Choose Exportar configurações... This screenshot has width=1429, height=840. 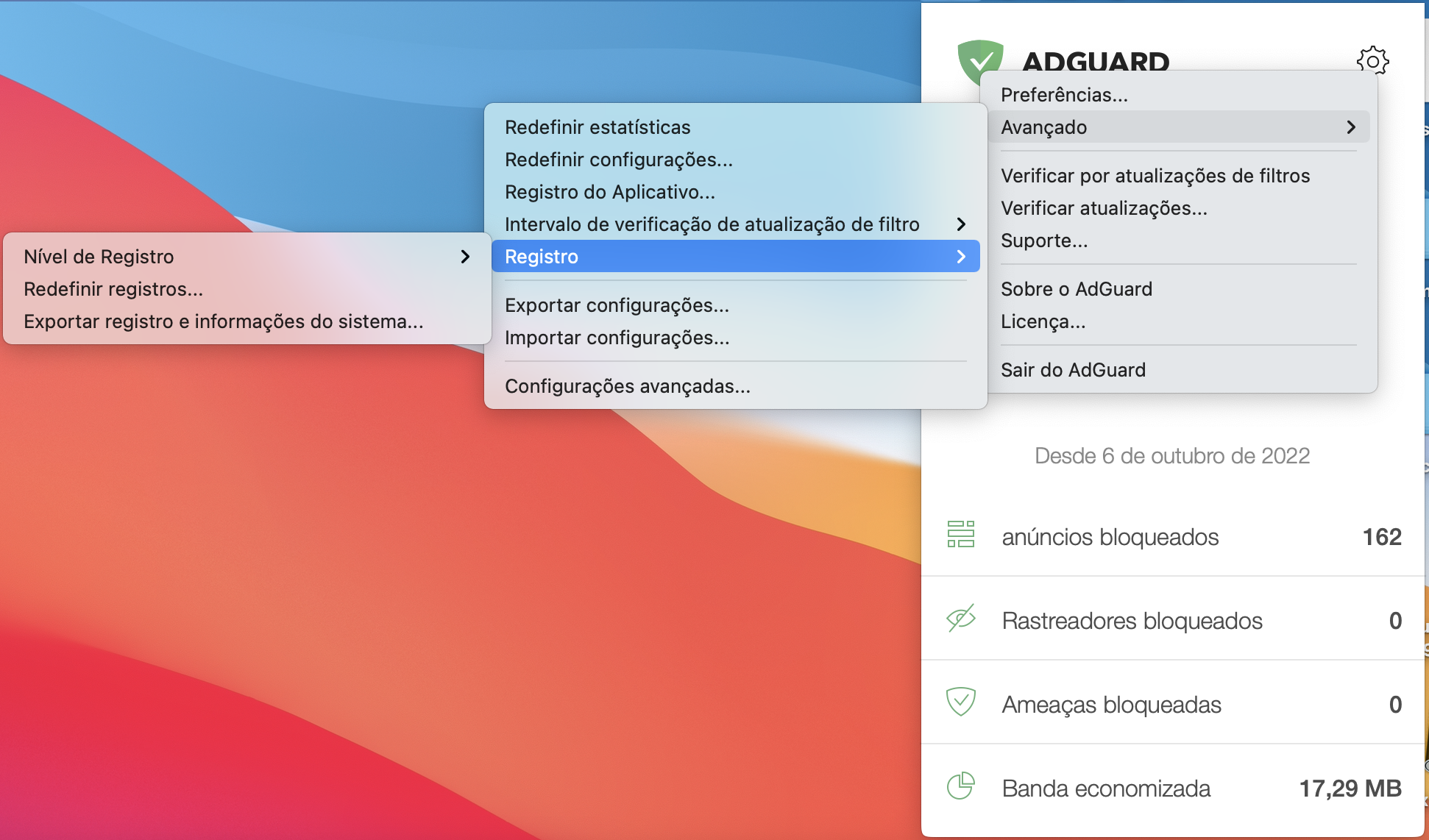point(736,305)
